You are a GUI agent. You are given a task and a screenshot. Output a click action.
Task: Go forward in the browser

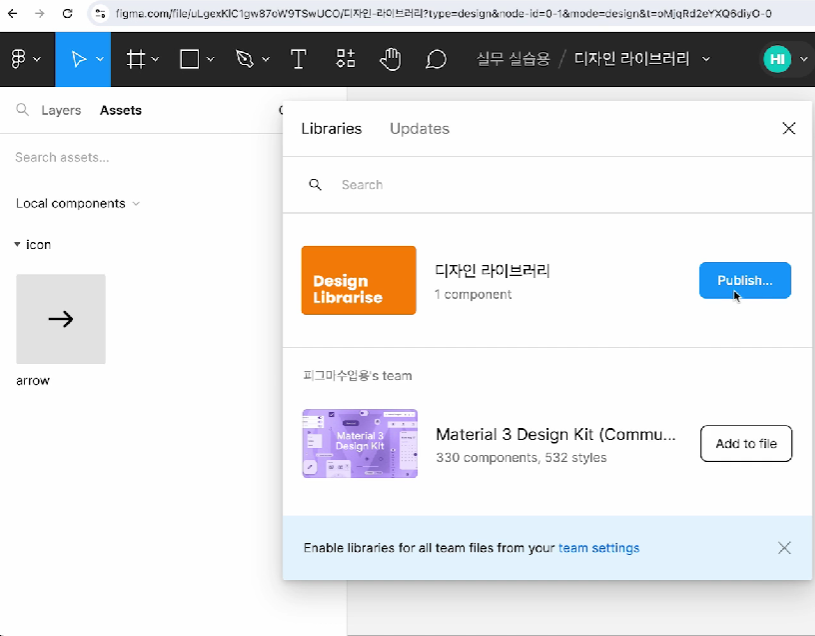coord(40,14)
